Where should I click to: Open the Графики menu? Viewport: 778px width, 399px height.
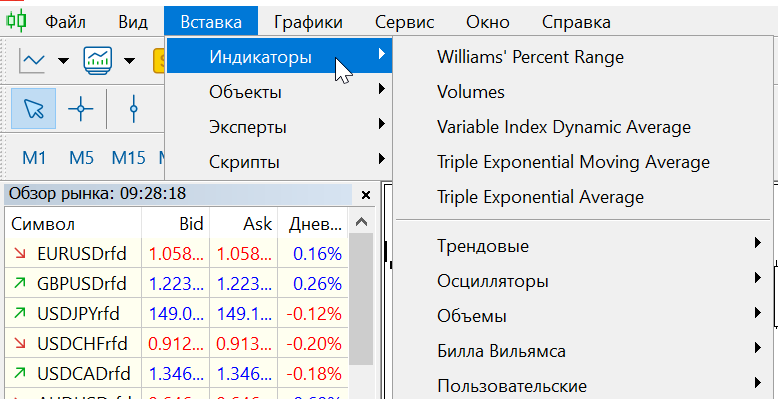pyautogui.click(x=308, y=22)
